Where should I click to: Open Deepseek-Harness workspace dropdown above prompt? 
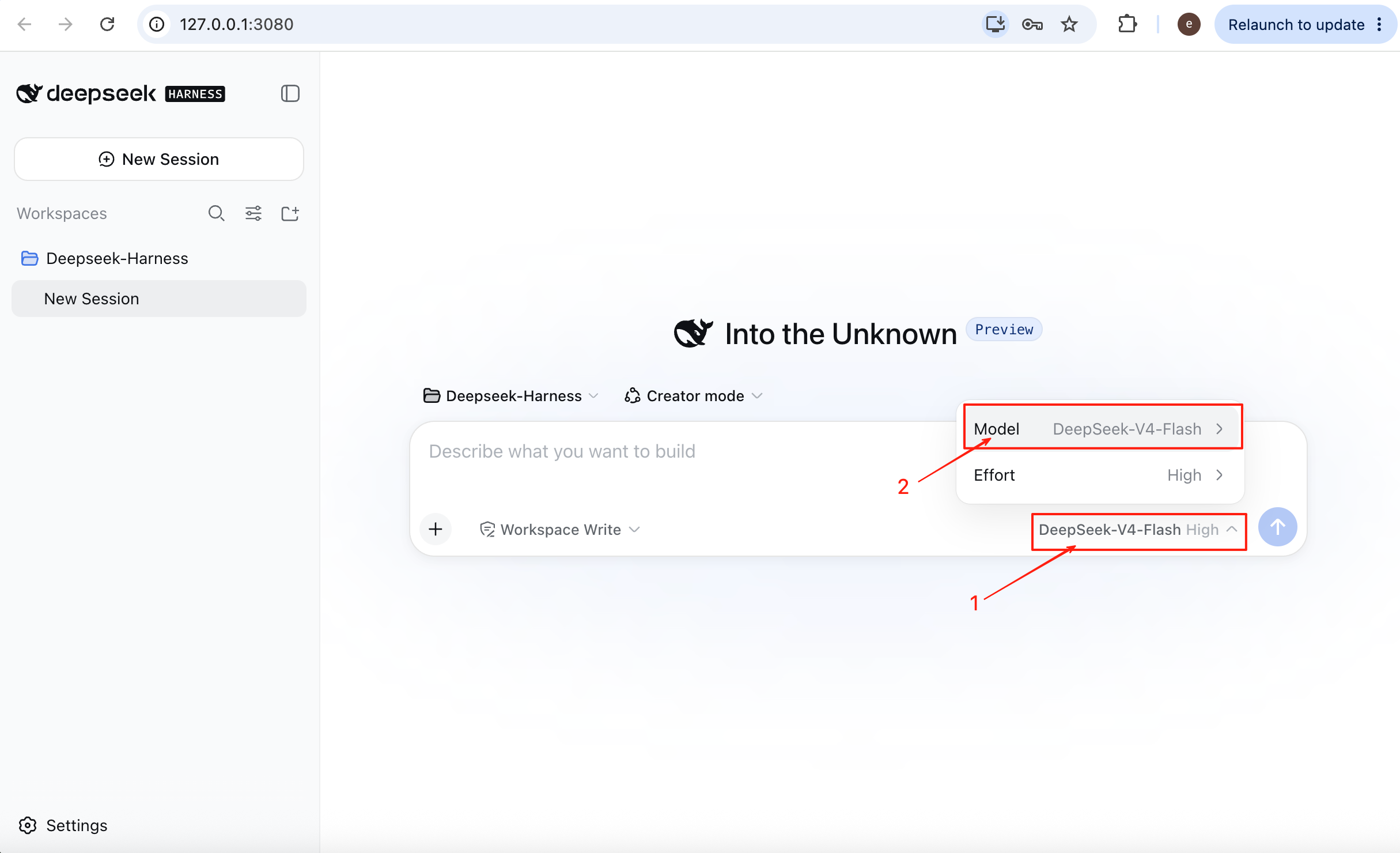pos(511,396)
